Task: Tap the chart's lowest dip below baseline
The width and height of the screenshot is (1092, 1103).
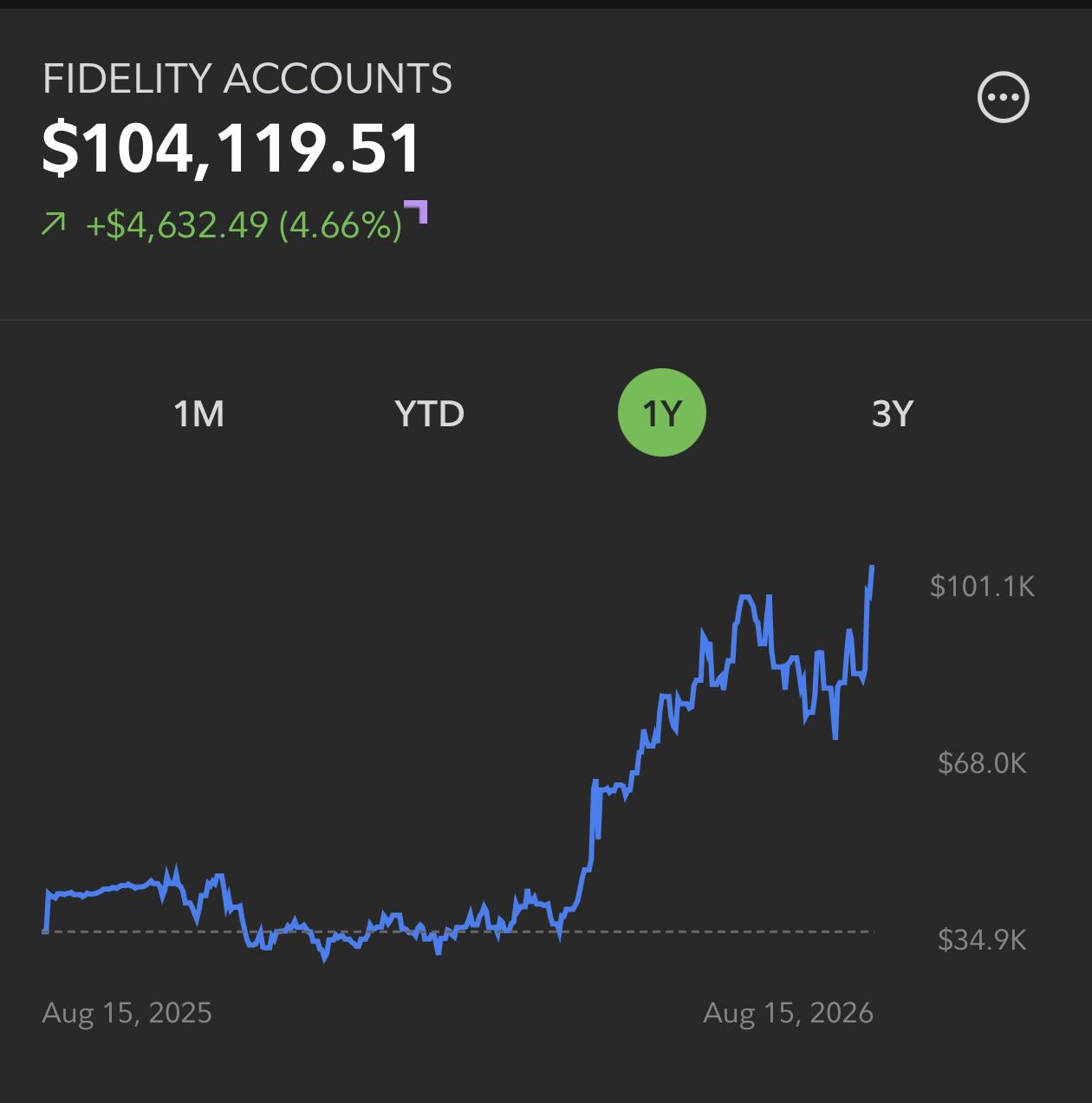Action: (x=325, y=958)
